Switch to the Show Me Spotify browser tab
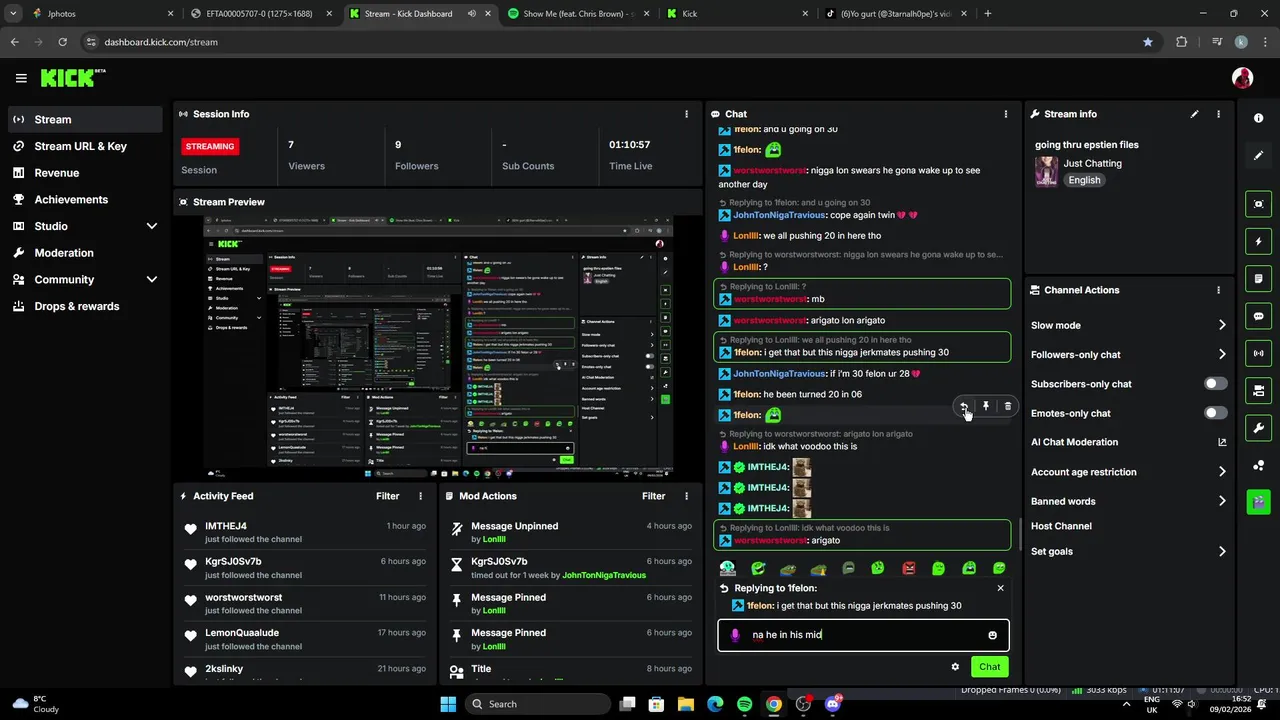The height and width of the screenshot is (720, 1280). [x=578, y=14]
